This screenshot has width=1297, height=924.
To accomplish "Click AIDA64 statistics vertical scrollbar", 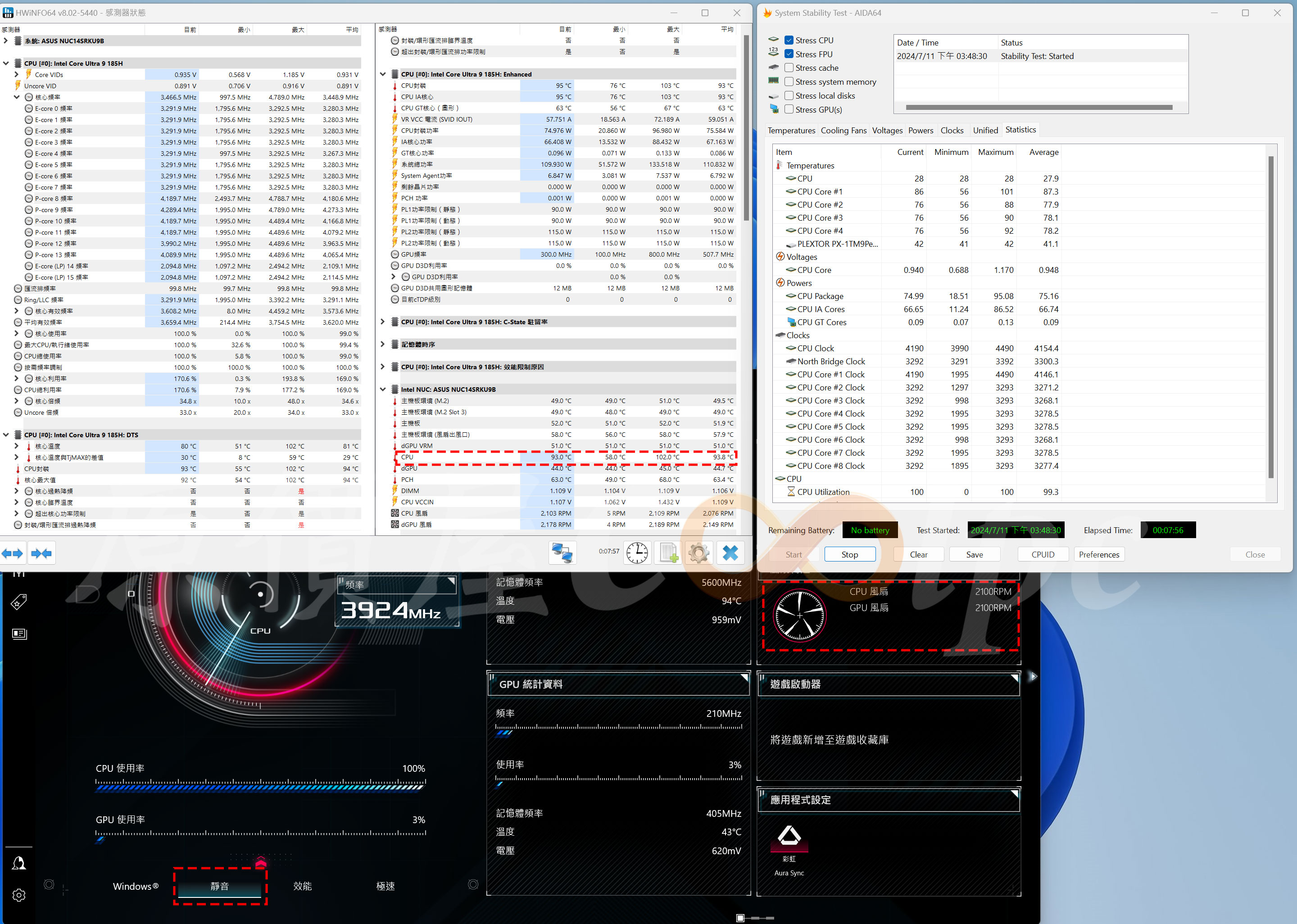I will [1271, 317].
